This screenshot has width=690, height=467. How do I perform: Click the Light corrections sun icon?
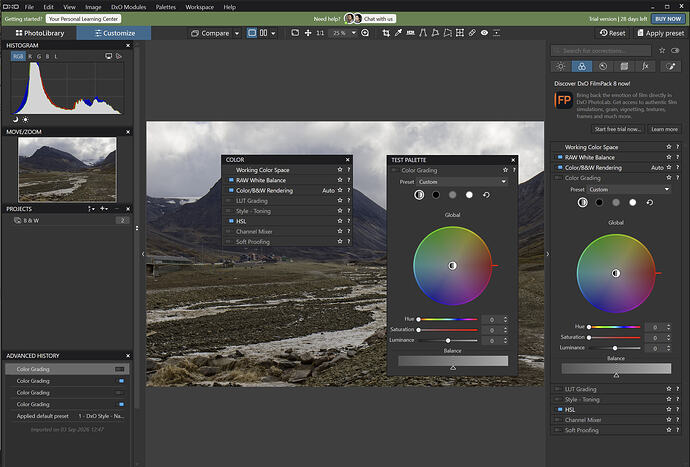(x=561, y=66)
